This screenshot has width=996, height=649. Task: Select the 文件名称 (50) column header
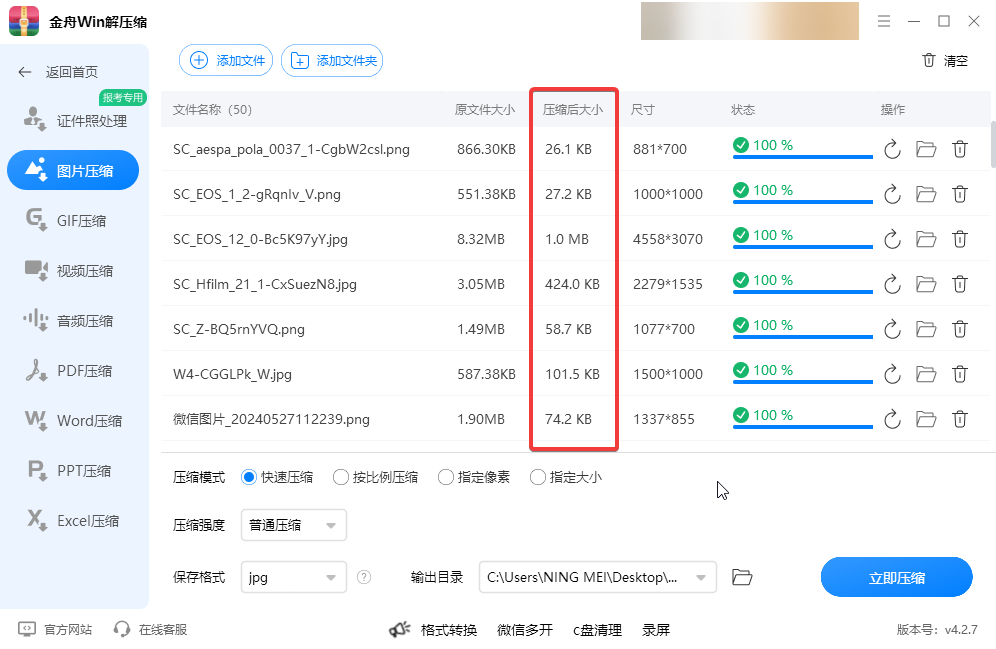(x=212, y=110)
